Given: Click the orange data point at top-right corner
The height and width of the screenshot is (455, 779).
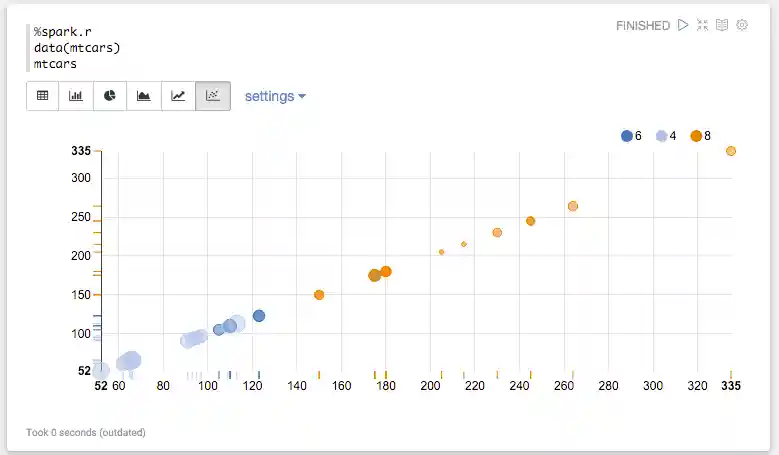Looking at the screenshot, I should point(731,151).
